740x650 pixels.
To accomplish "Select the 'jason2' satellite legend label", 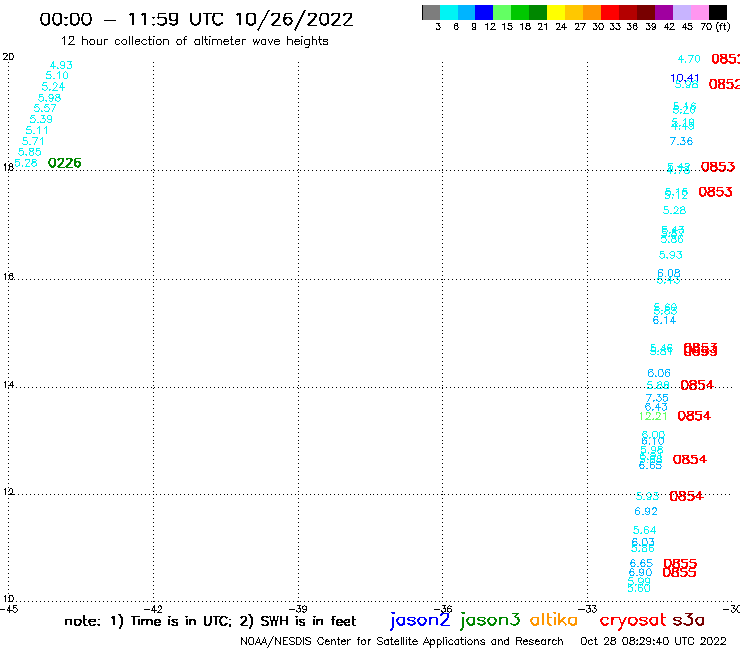I will 420,620.
